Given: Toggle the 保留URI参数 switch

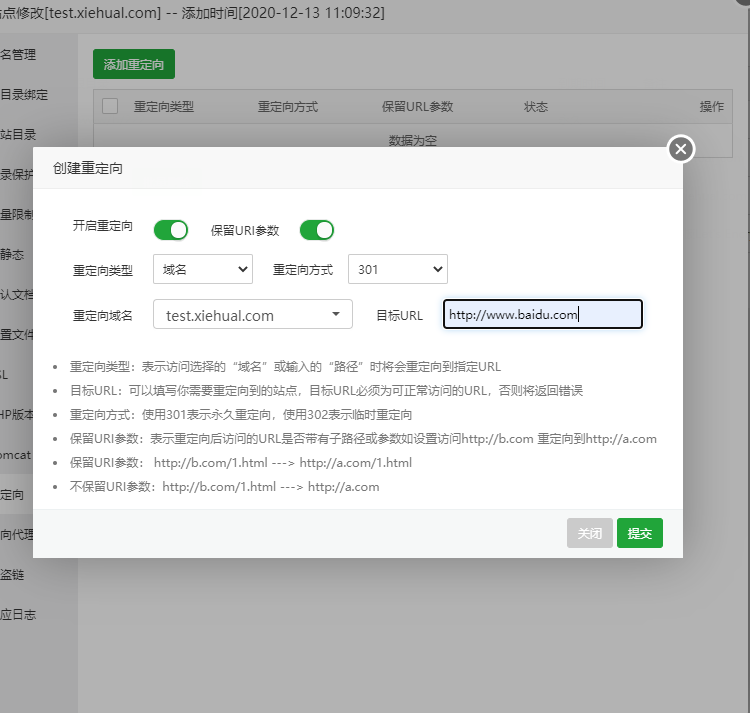Looking at the screenshot, I should point(317,230).
